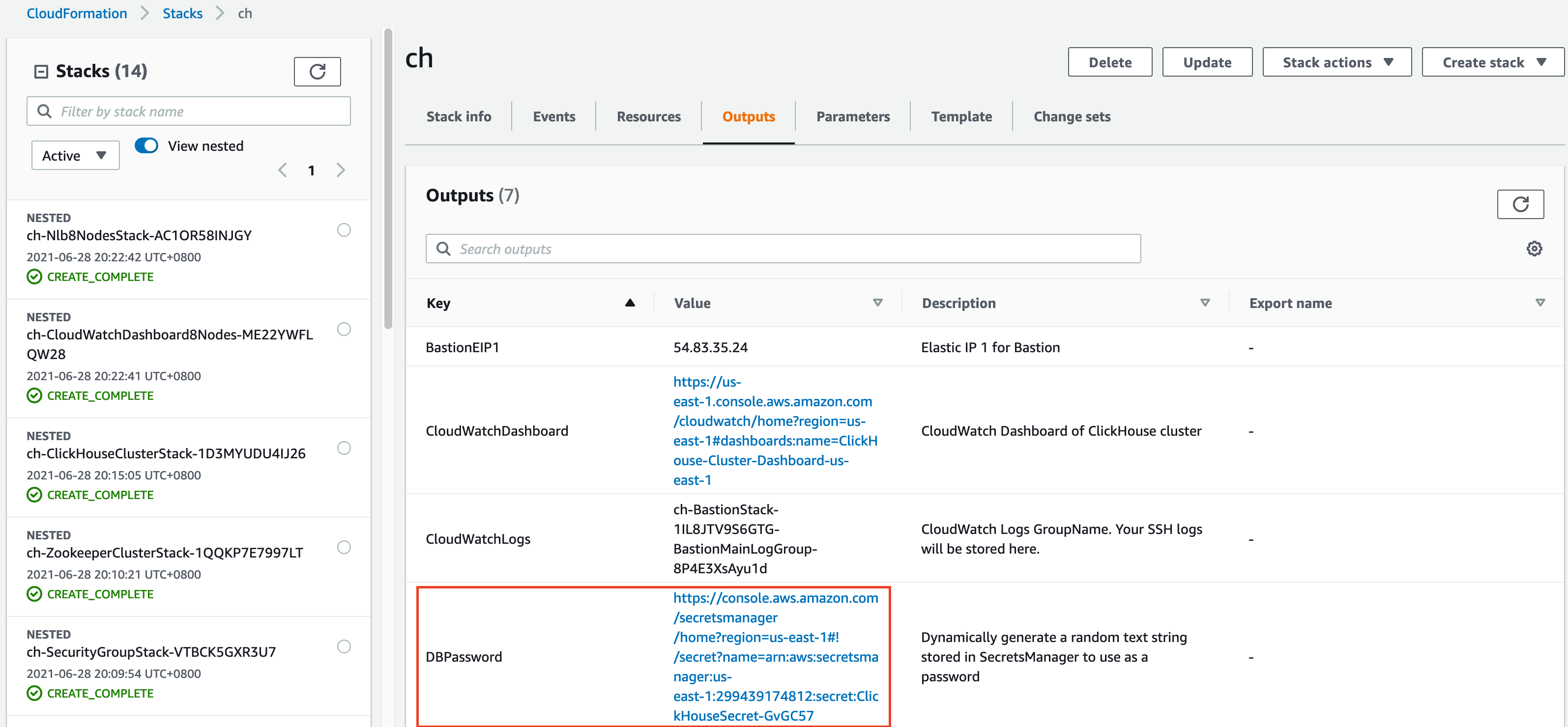1568x727 pixels.
Task: Click search icon in outputs search
Action: (443, 249)
